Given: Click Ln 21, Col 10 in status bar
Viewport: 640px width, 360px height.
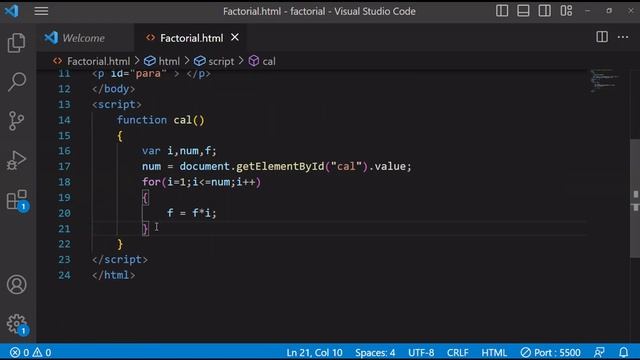Looking at the screenshot, I should click(314, 352).
